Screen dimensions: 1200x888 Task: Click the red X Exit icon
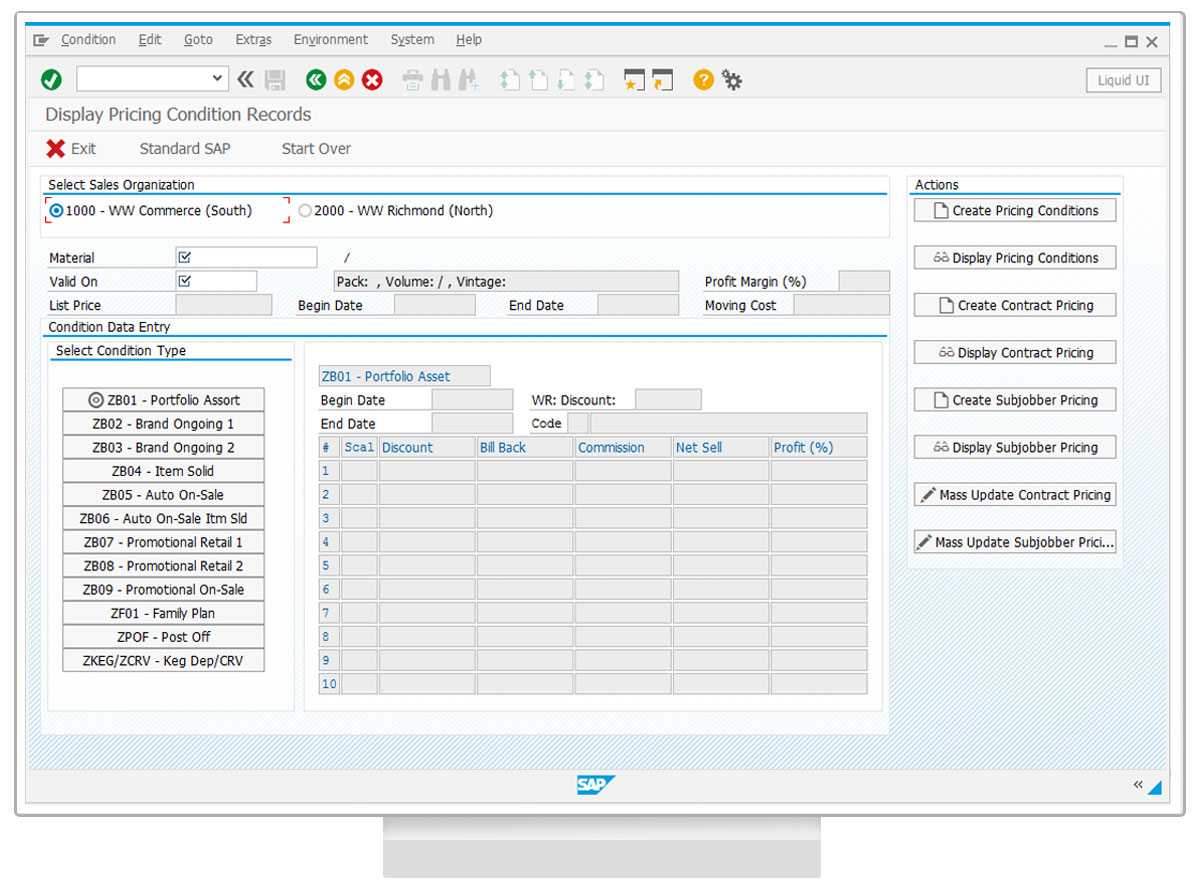(56, 149)
